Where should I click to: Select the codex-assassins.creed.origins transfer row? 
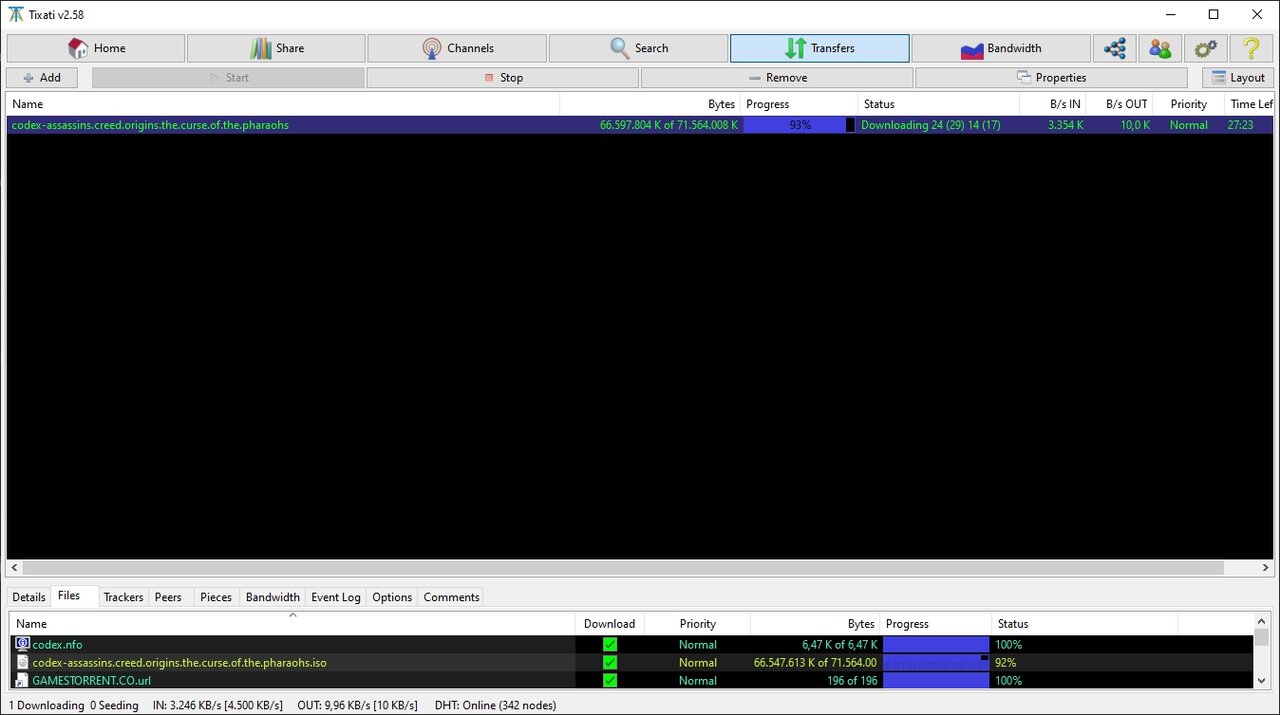(x=640, y=125)
